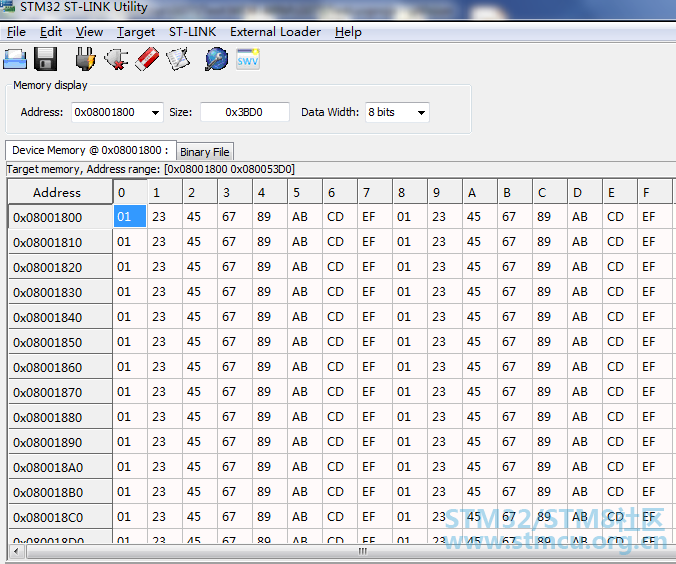Click cell 89 in column 4, row 0x080018A0
Viewport: 676px width, 564px height.
pyautogui.click(x=270, y=467)
